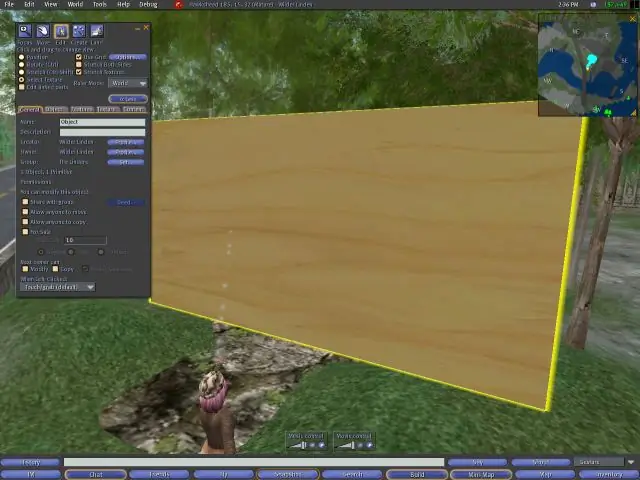
Task: Minimize the build tools panel
Action: point(138,29)
